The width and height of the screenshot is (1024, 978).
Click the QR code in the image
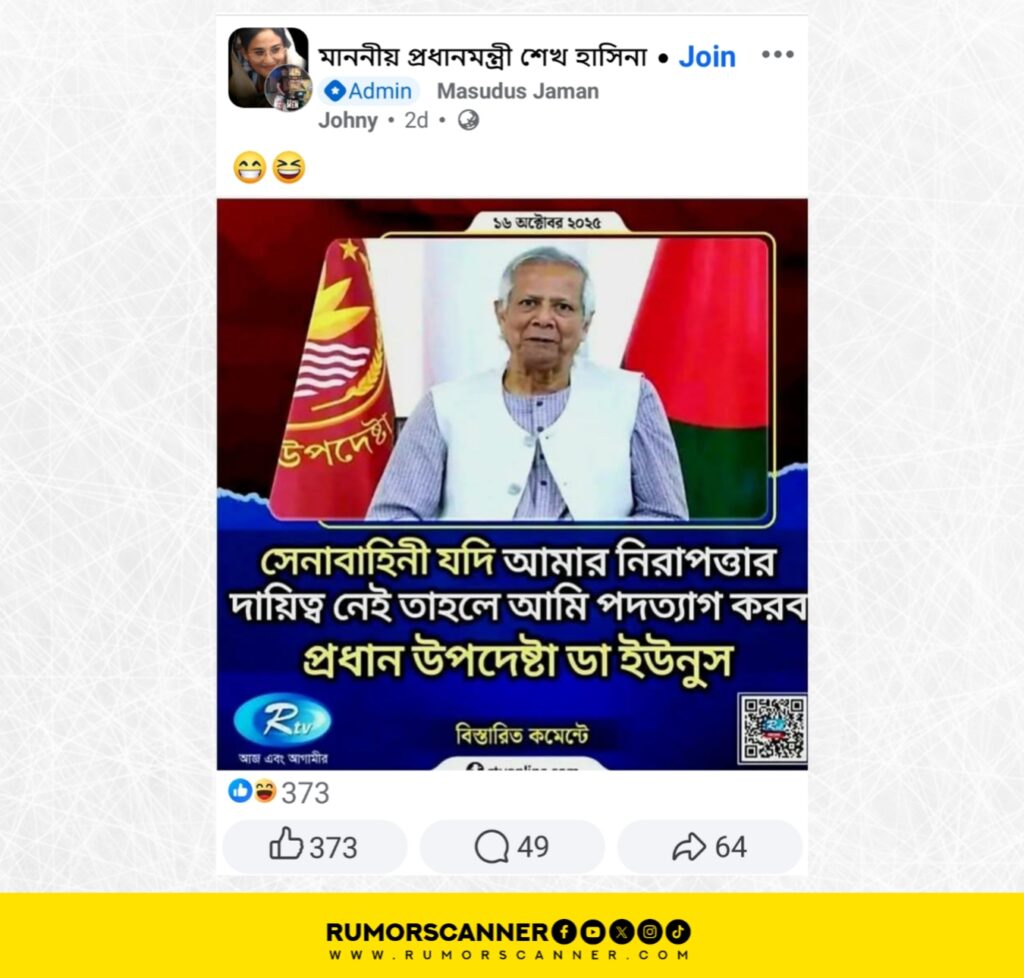[x=773, y=728]
